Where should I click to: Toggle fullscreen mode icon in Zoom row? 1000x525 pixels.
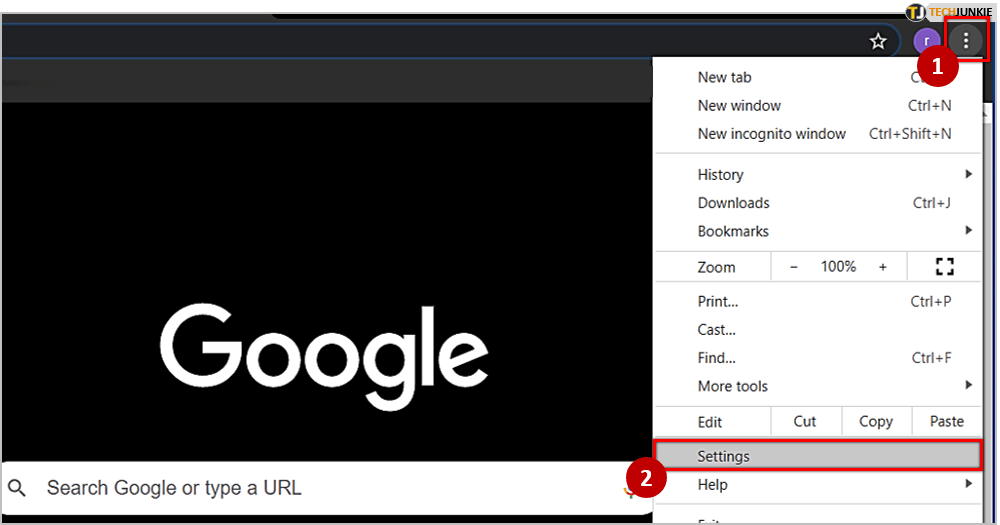[944, 267]
